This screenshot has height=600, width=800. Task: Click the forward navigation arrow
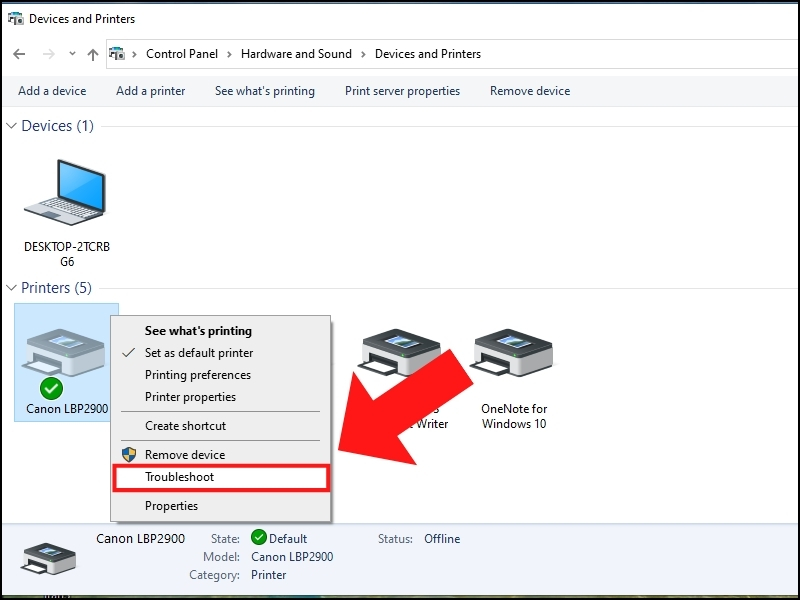pyautogui.click(x=48, y=54)
